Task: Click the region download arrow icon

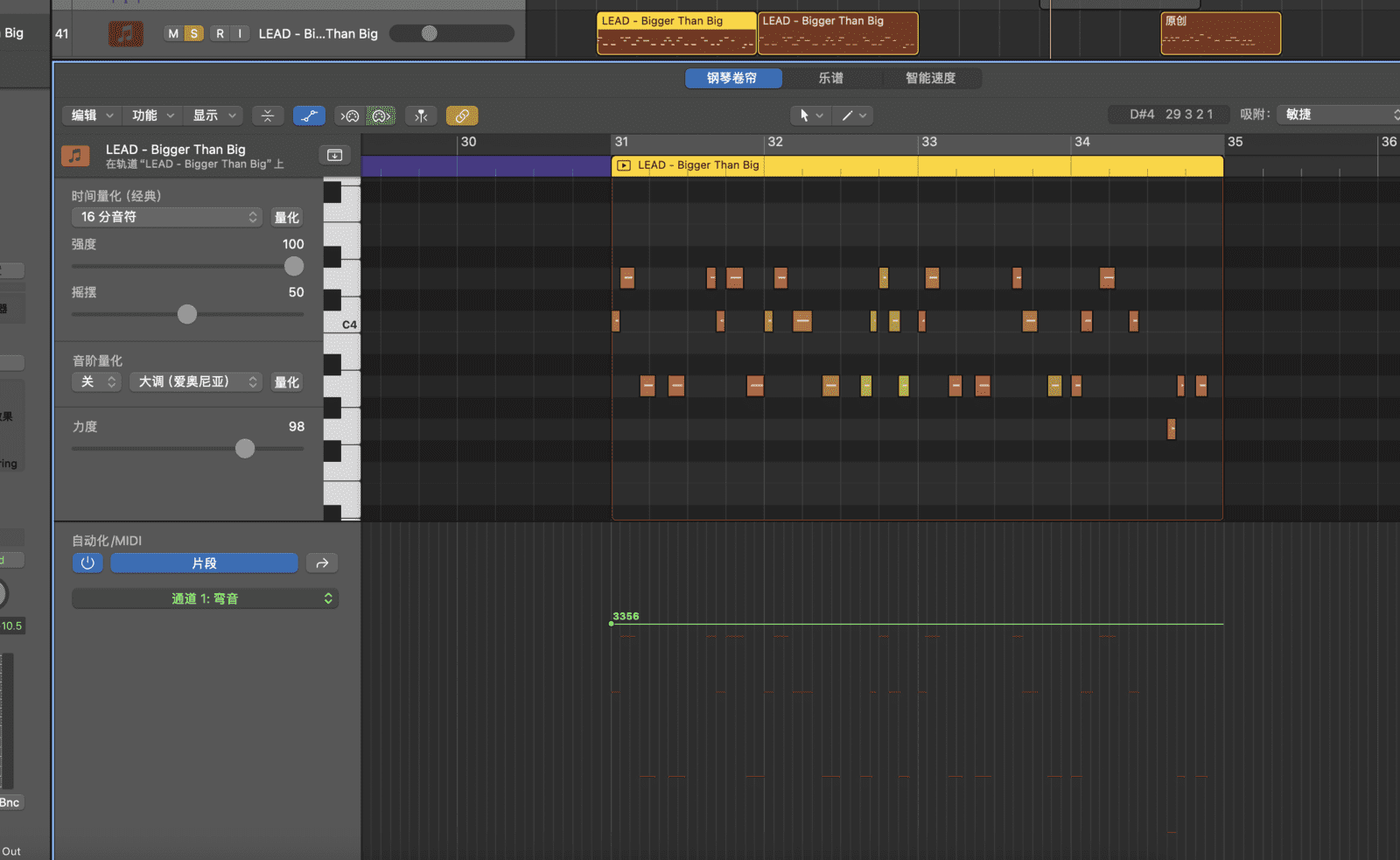Action: 334,155
